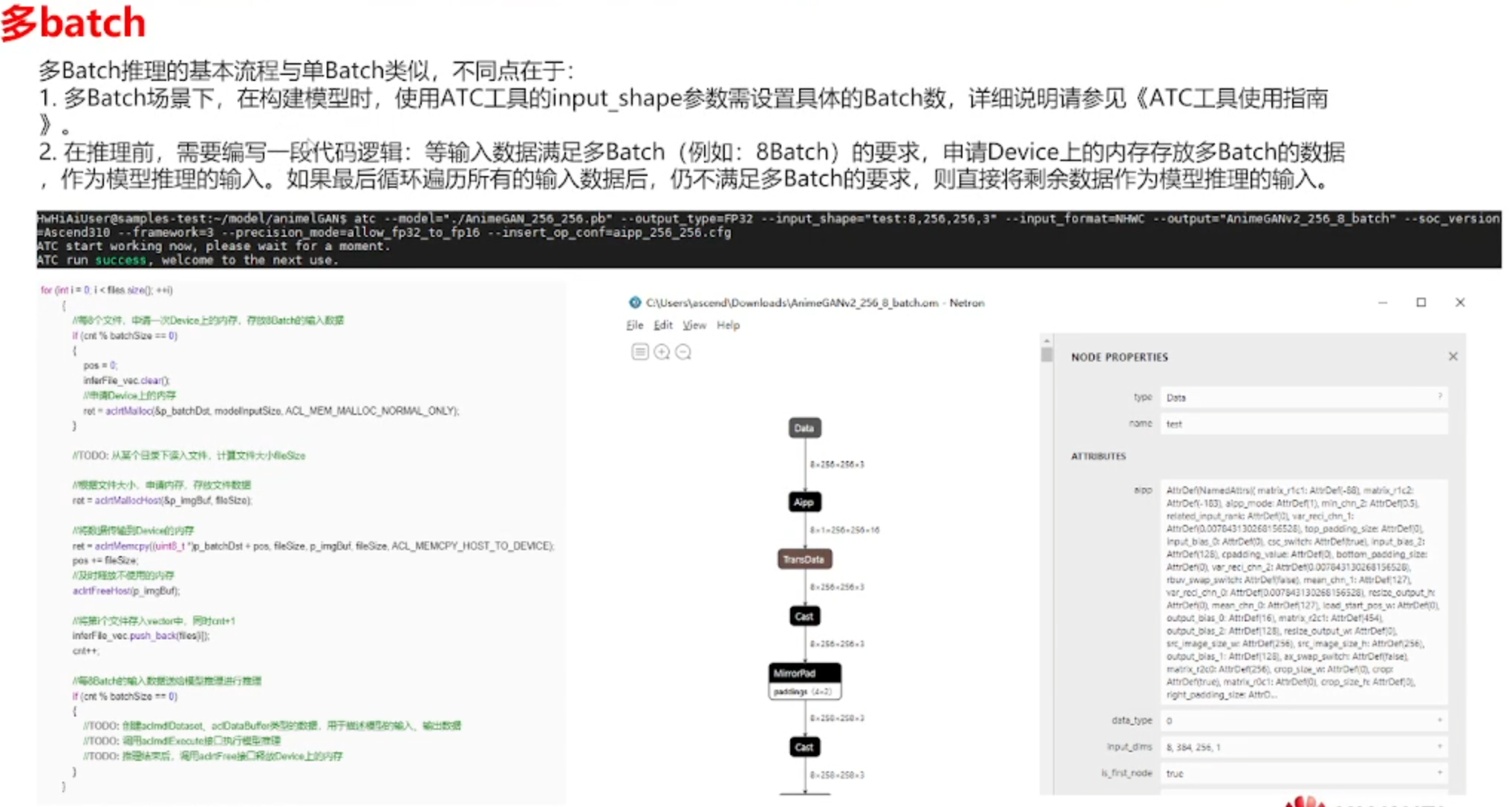Expand the input_dims attribute plus icon
The height and width of the screenshot is (807, 1512).
click(1440, 746)
